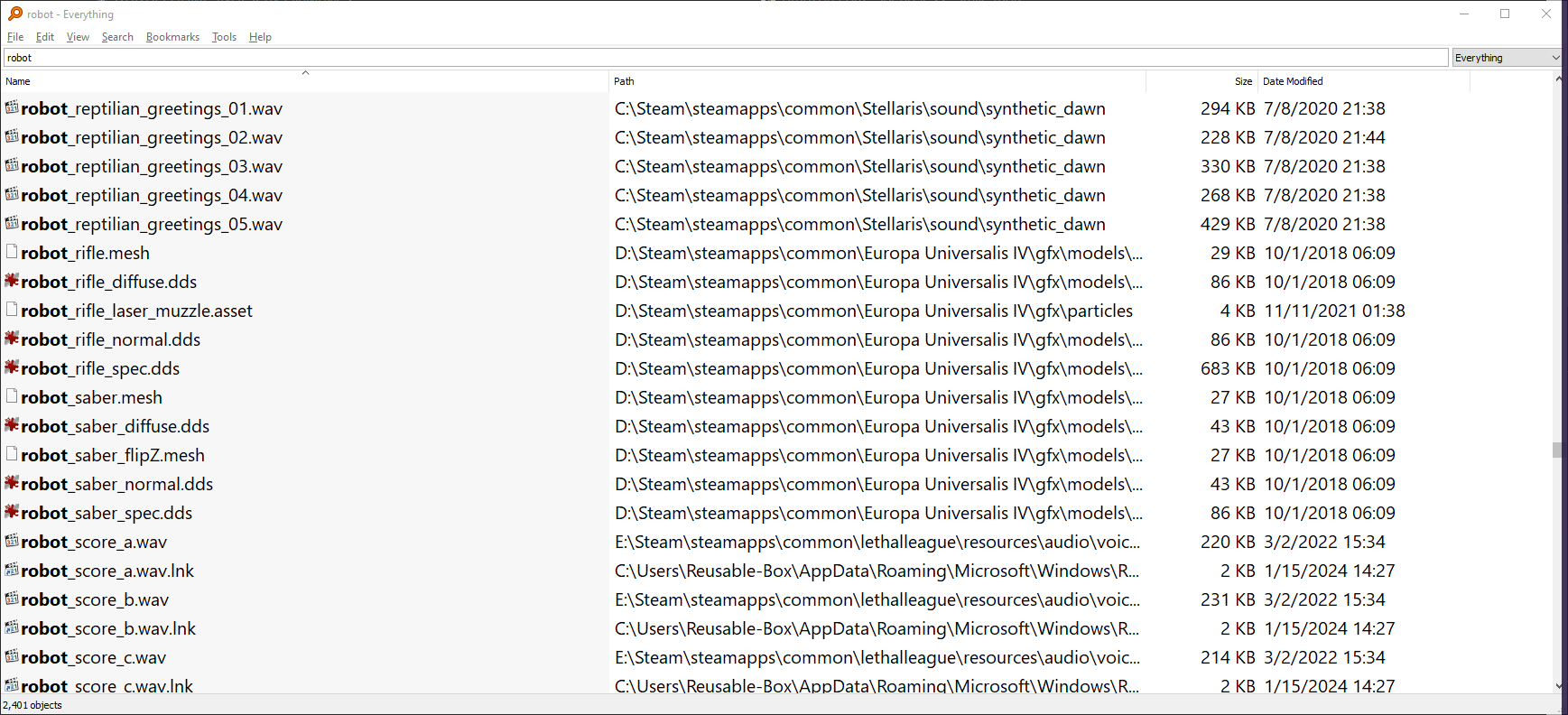Click the Everything app icon in the title bar
Screen dimensions: 1568x715
click(14, 14)
